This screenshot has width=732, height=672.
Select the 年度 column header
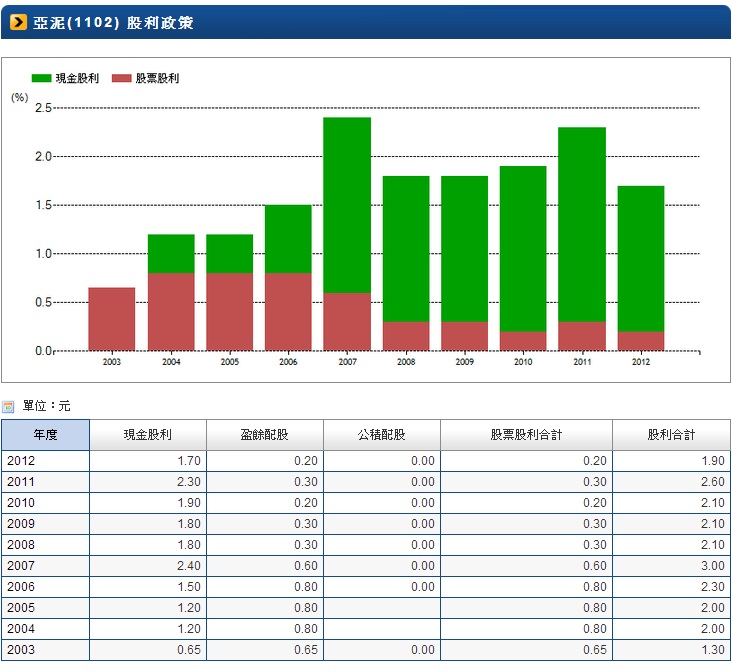point(45,435)
